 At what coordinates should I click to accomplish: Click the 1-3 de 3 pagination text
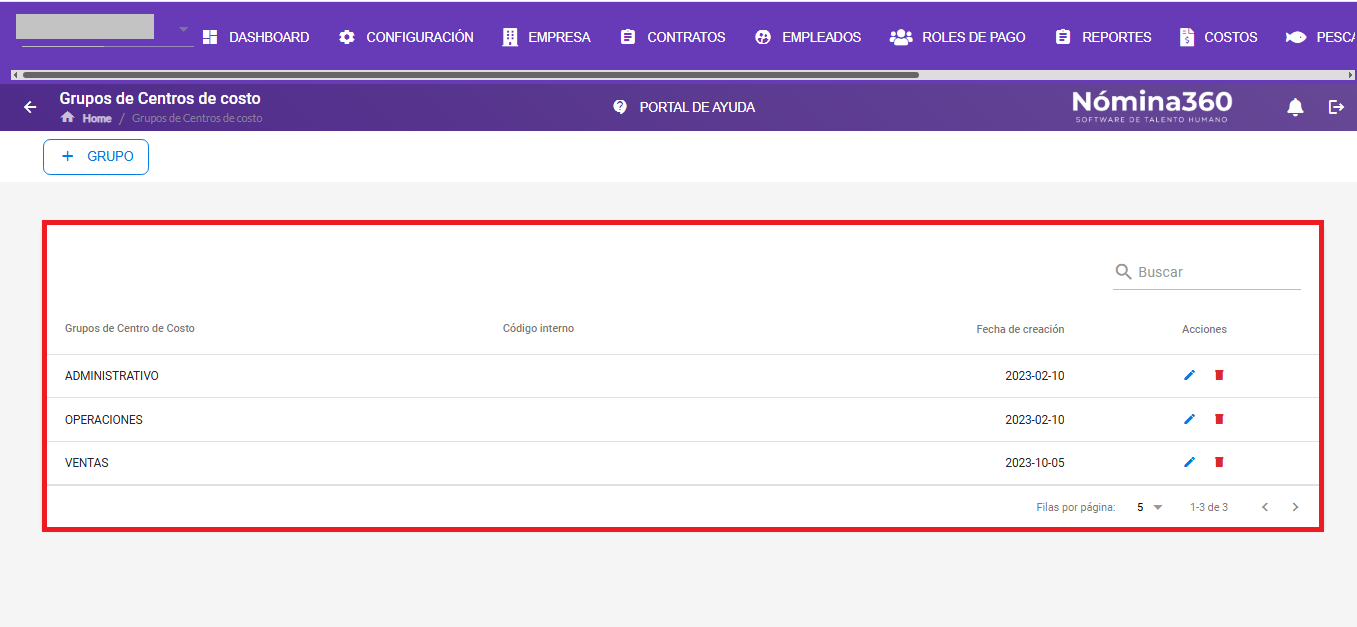pyautogui.click(x=1209, y=507)
